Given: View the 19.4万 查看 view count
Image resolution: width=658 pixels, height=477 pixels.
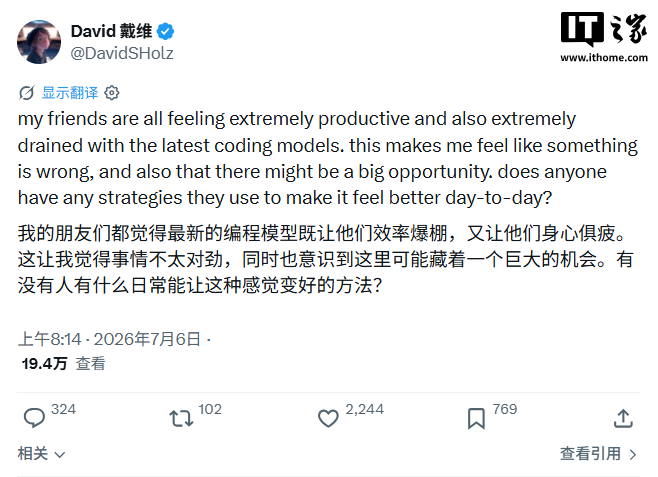Looking at the screenshot, I should click(x=63, y=363).
